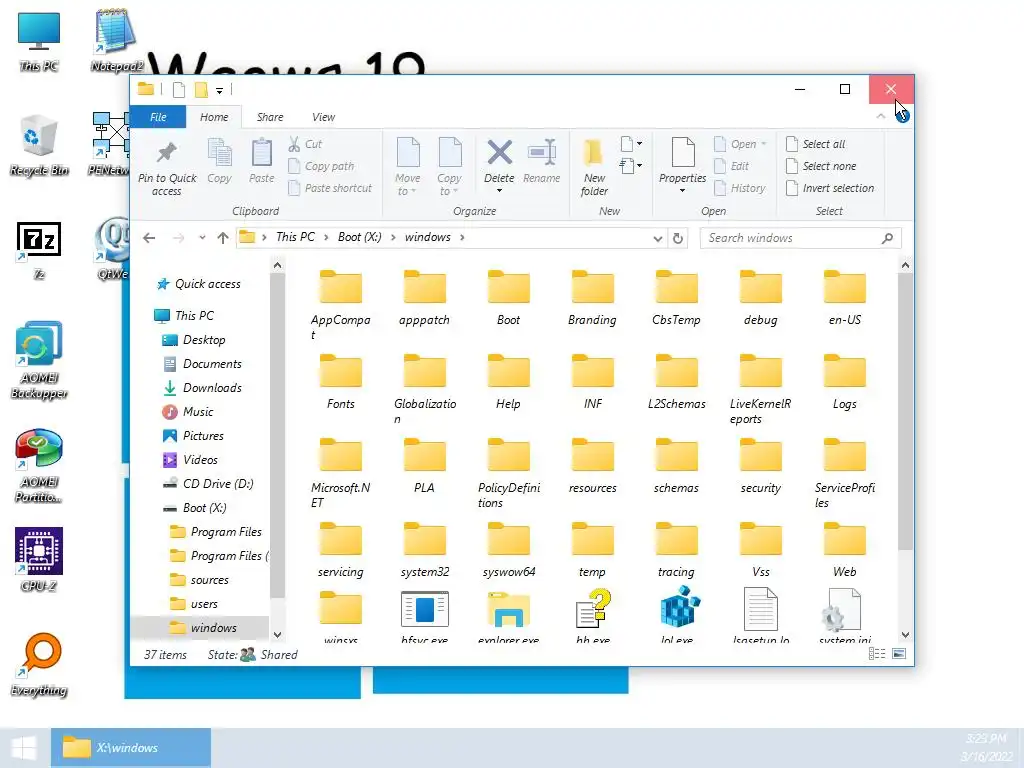Viewport: 1024px width, 768px height.
Task: Open the Recycle Bin desktop icon
Action: pos(38,146)
